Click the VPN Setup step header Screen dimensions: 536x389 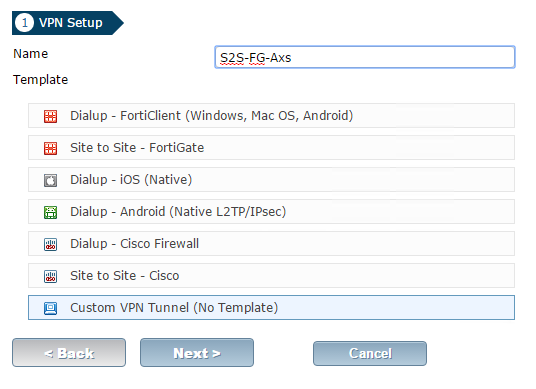click(x=68, y=23)
